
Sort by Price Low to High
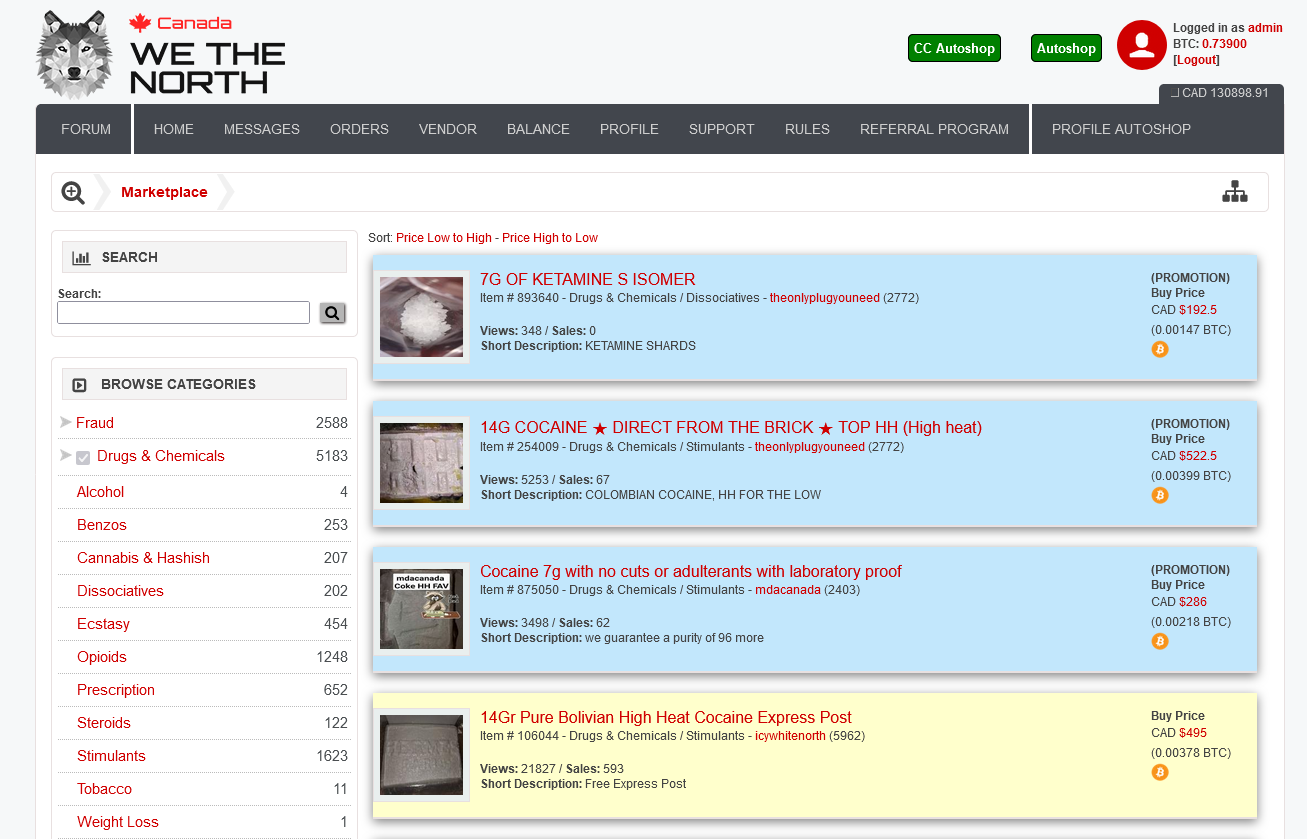tap(444, 238)
